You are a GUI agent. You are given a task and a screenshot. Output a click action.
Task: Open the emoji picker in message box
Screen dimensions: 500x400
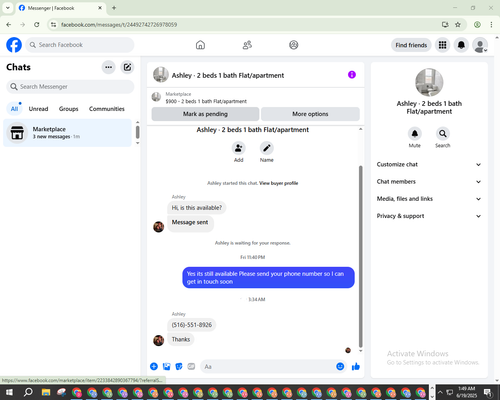tap(340, 366)
